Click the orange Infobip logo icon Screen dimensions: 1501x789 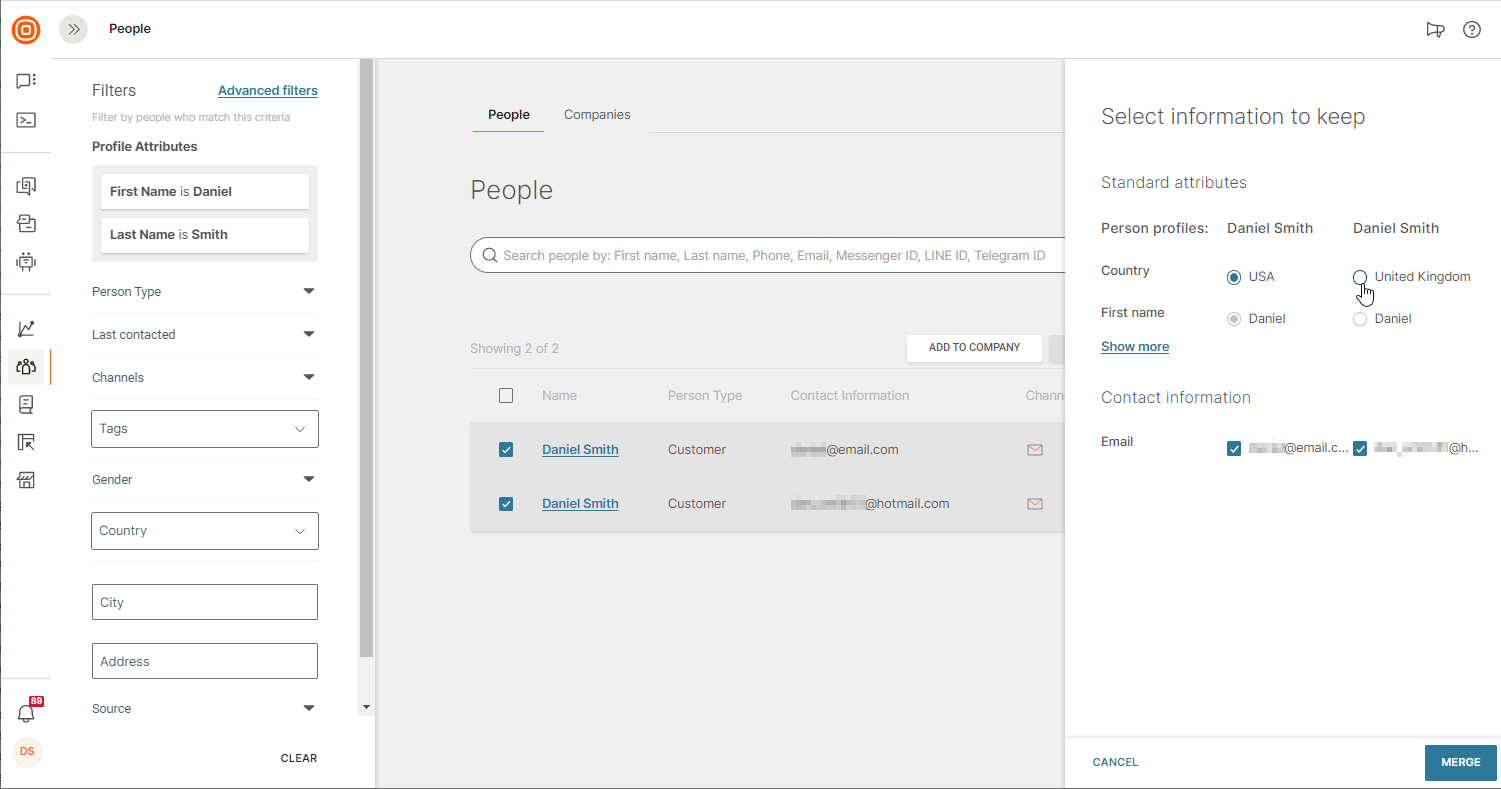[26, 30]
